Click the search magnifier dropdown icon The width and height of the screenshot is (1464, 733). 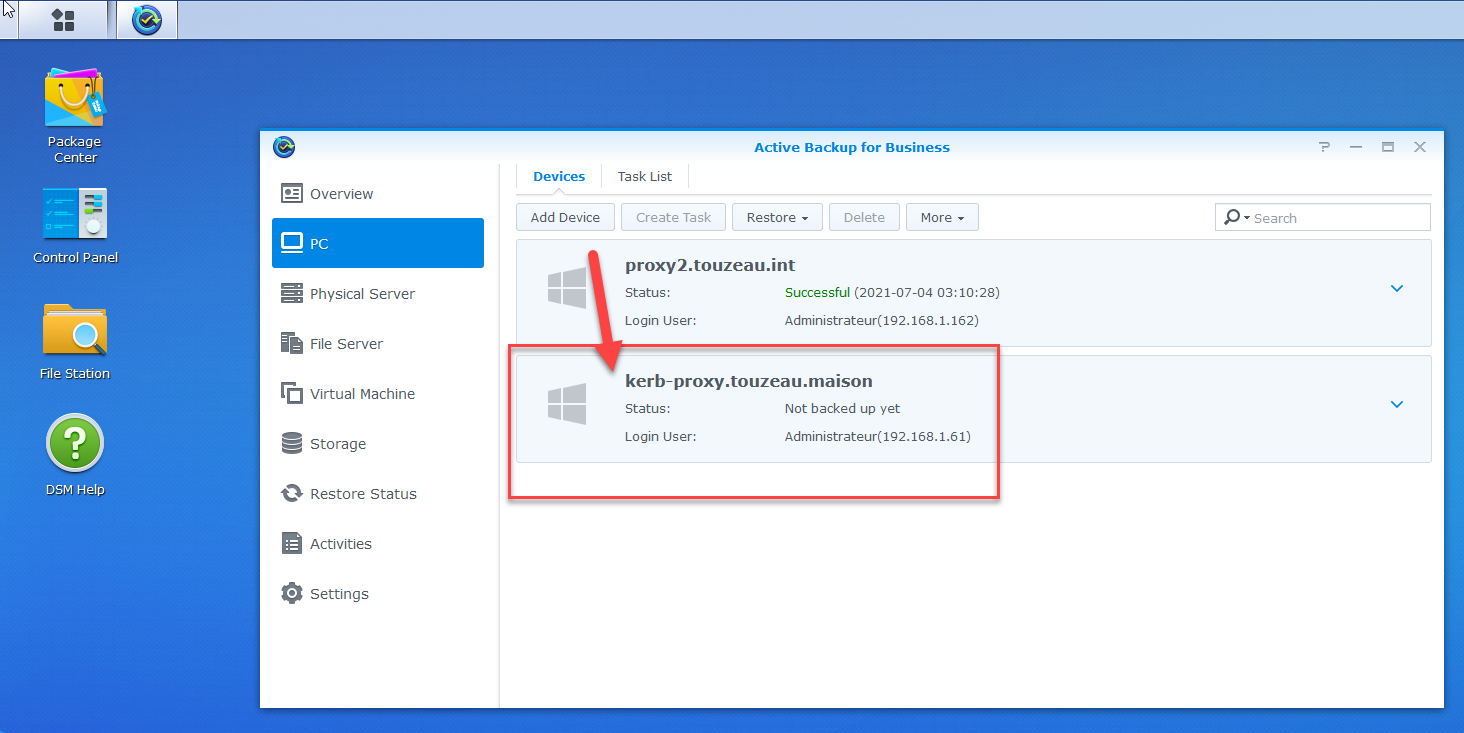pyautogui.click(x=1236, y=217)
